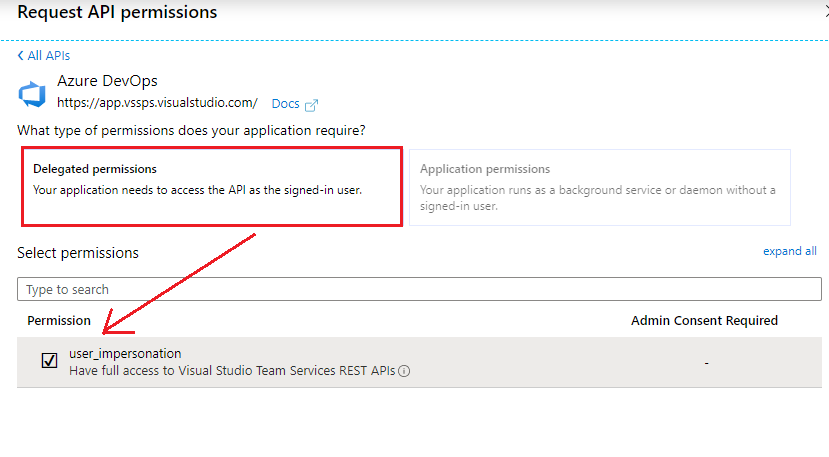Uncheck the user_impersonation permission checkbox

click(x=49, y=361)
